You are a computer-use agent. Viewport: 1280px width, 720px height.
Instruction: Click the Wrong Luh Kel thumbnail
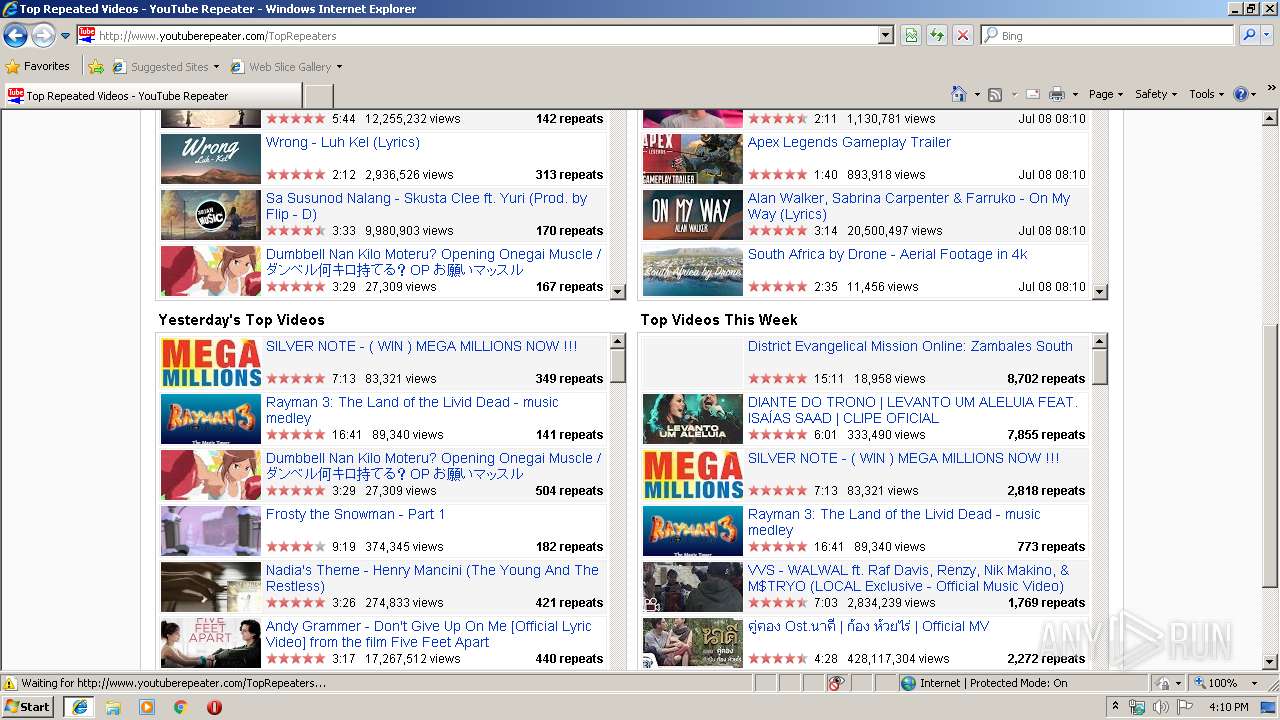pos(211,159)
